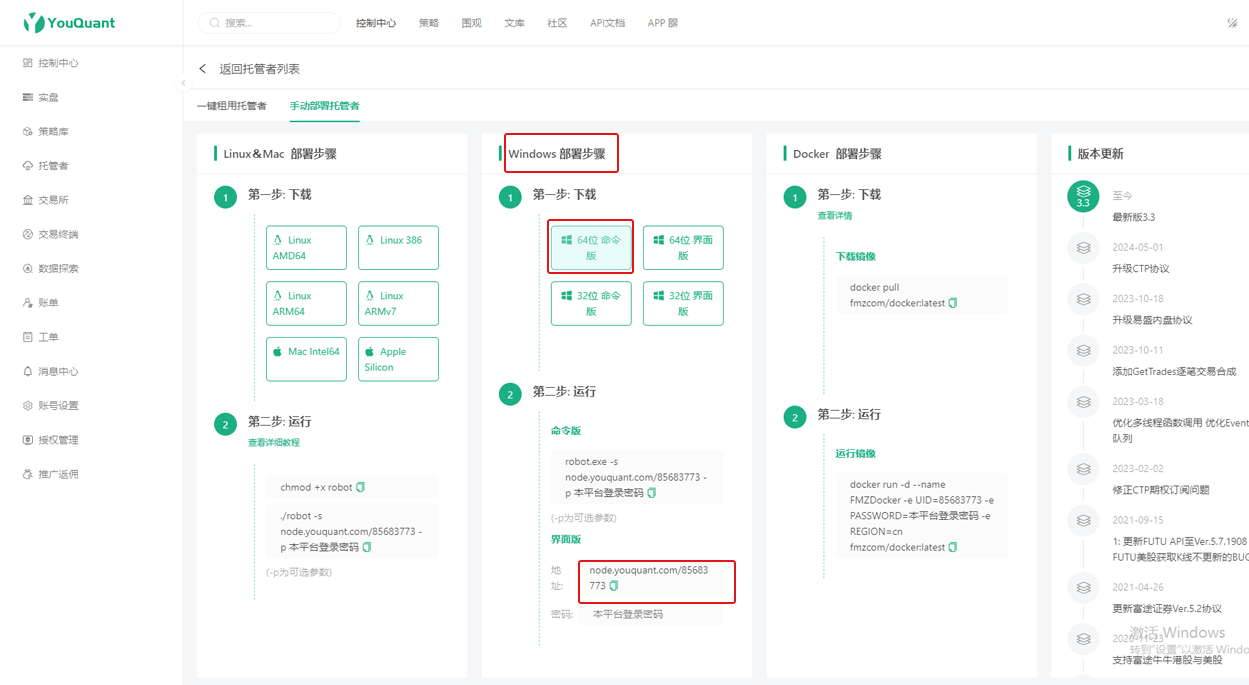The image size is (1249, 685).
Task: Click the 修正CTP期权订阅问题 entry
Action: 1161,490
